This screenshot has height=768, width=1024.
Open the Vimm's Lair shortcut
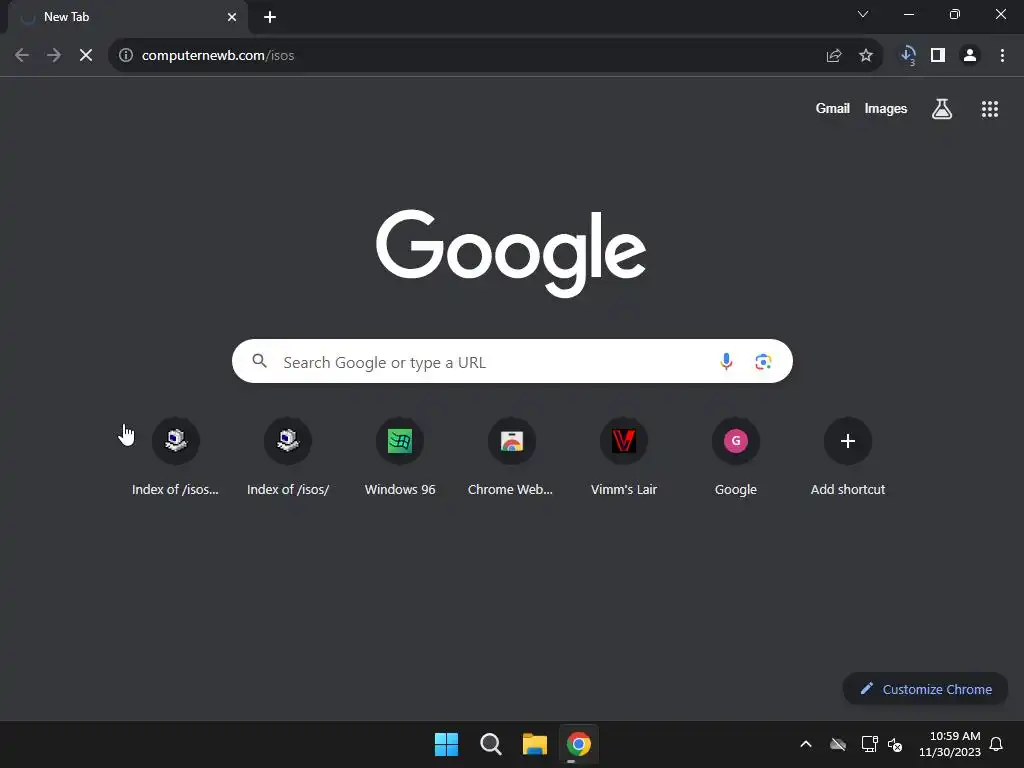pos(624,457)
